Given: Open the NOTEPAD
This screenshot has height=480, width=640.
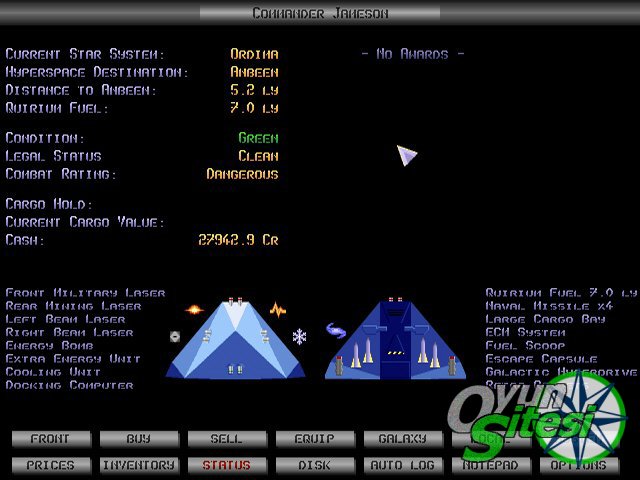Looking at the screenshot, I should tap(491, 465).
